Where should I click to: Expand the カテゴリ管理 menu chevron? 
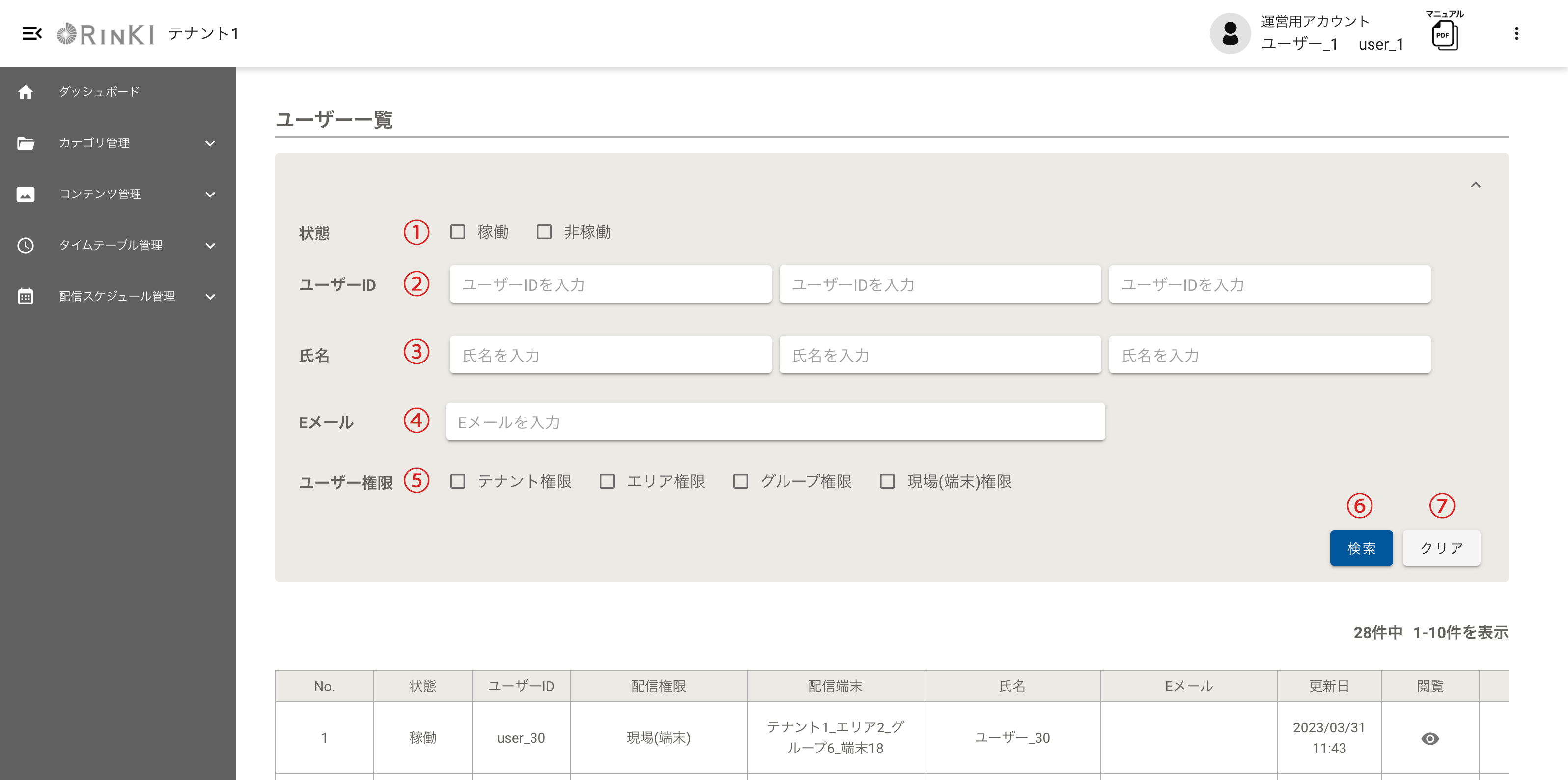(210, 143)
